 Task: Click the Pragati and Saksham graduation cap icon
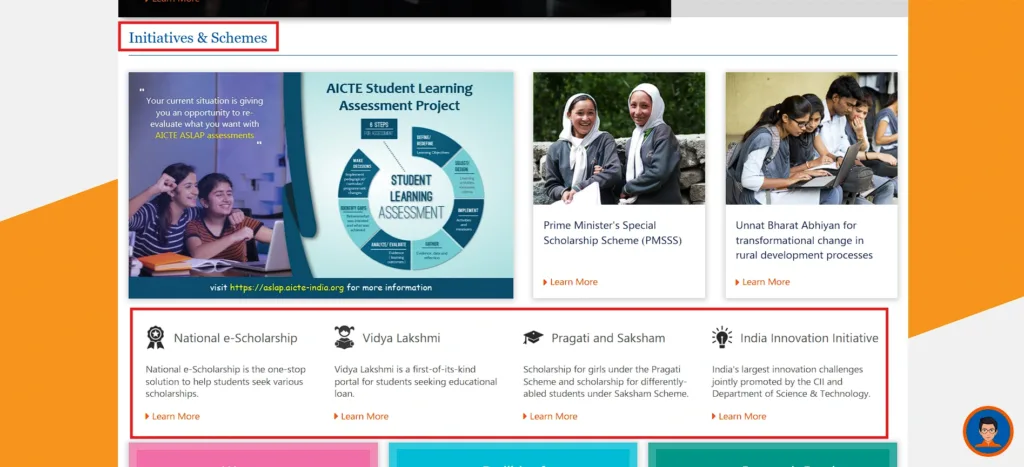click(x=533, y=338)
